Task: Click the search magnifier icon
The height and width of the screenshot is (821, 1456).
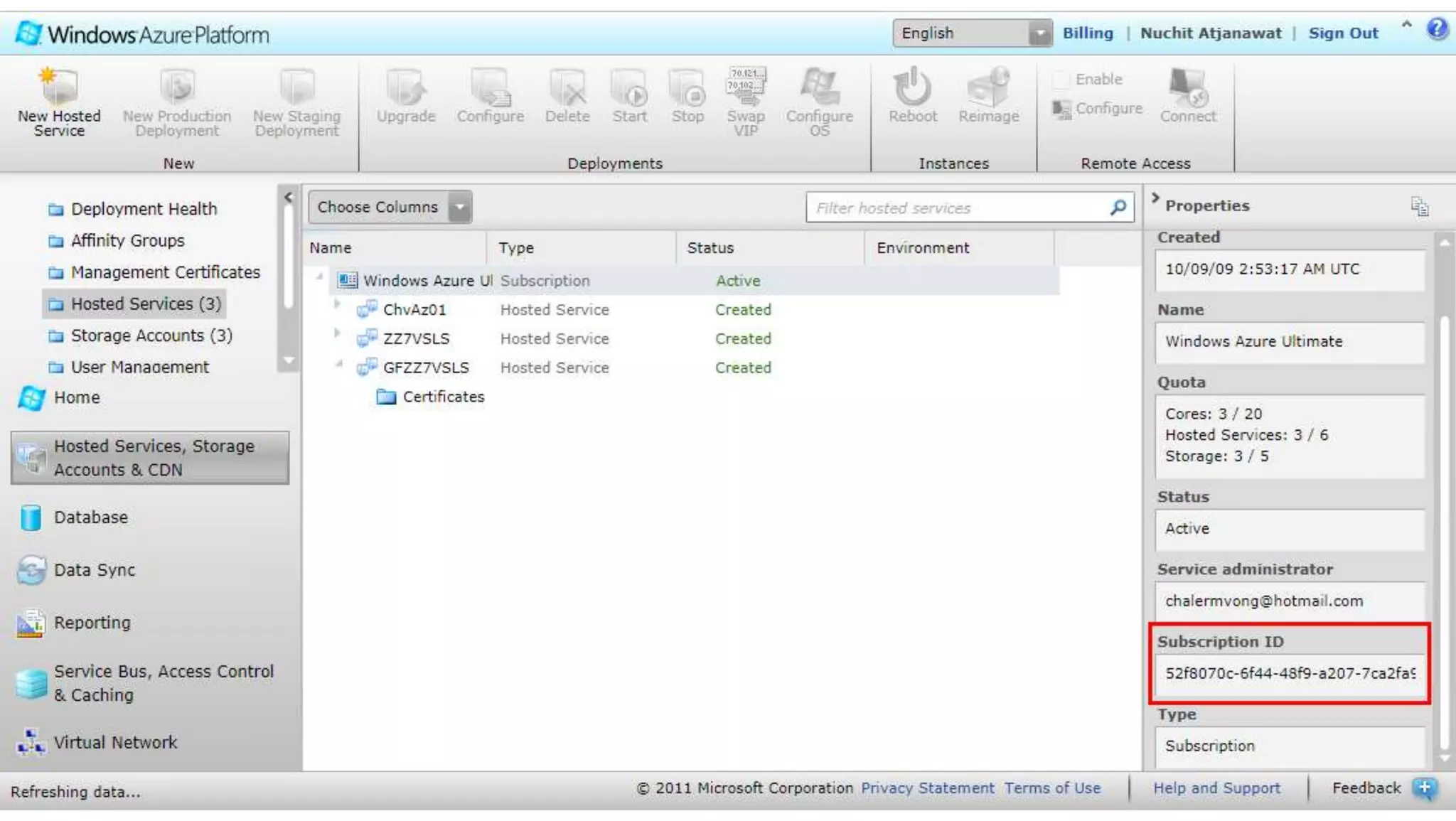Action: (1118, 208)
